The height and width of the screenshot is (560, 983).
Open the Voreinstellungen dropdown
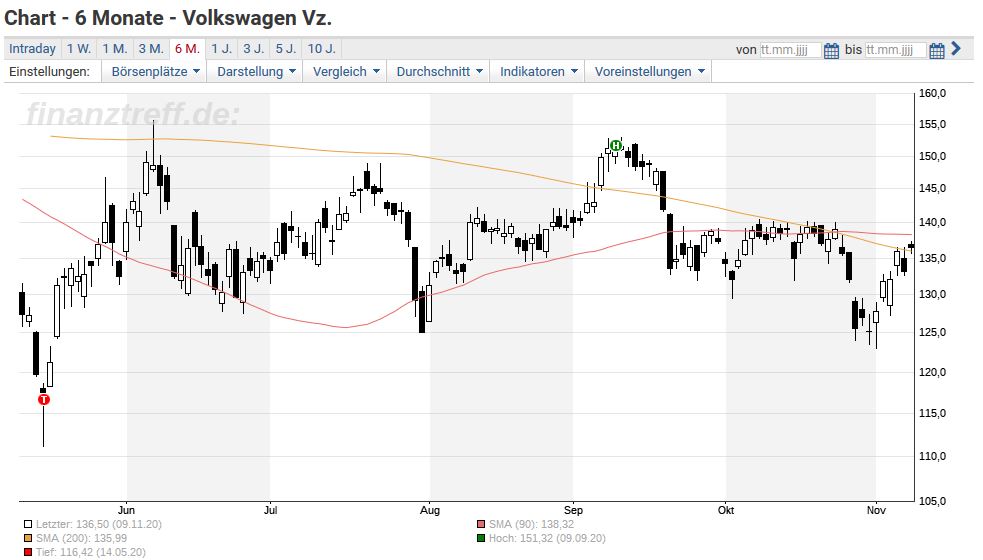coord(649,71)
